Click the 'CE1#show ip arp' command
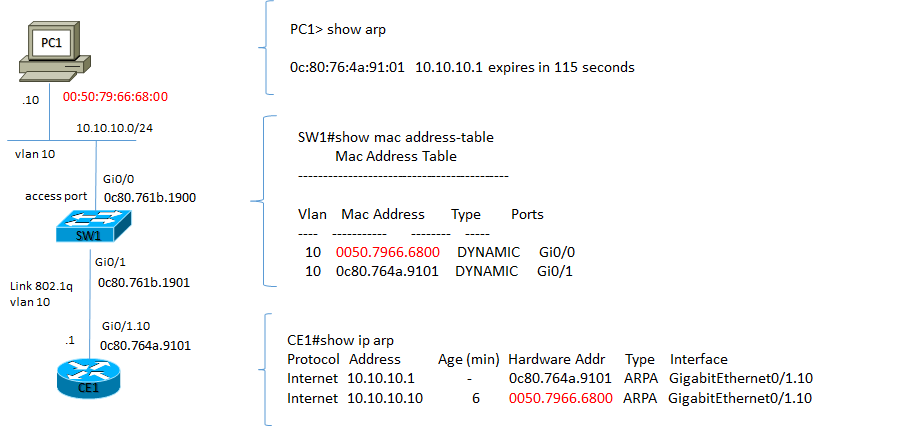Image resolution: width=921 pixels, height=426 pixels. (341, 340)
